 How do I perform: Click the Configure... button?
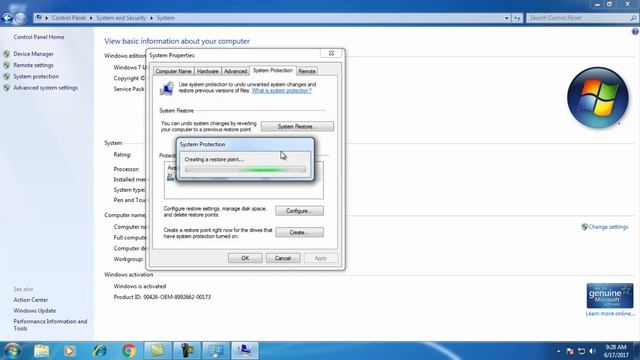click(299, 211)
